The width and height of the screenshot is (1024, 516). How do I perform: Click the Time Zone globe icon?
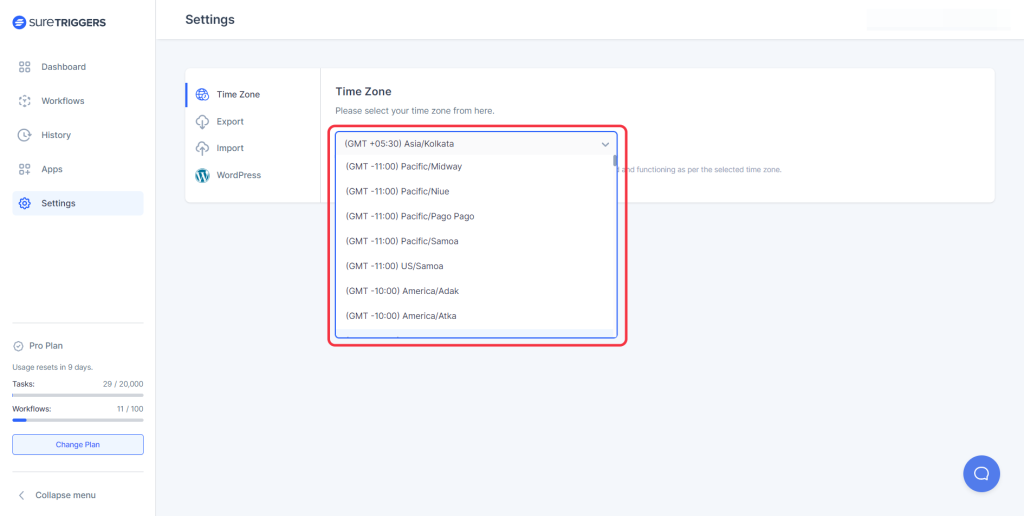click(x=202, y=94)
